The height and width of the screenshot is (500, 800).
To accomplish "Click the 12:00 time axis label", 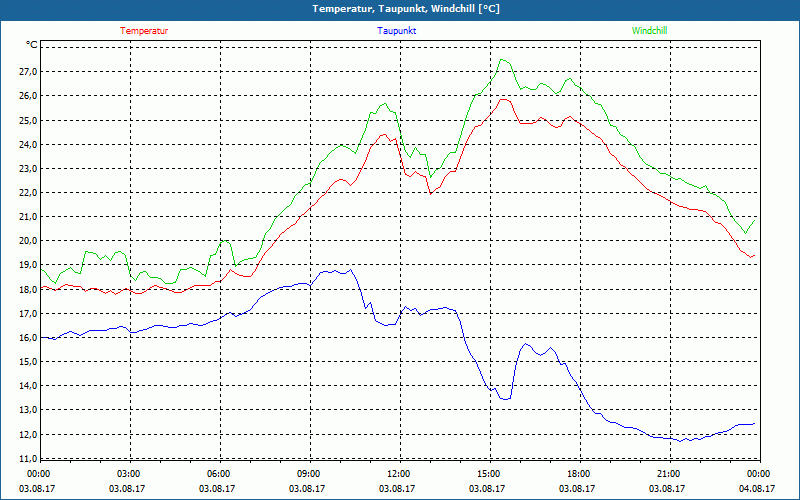I will point(398,474).
